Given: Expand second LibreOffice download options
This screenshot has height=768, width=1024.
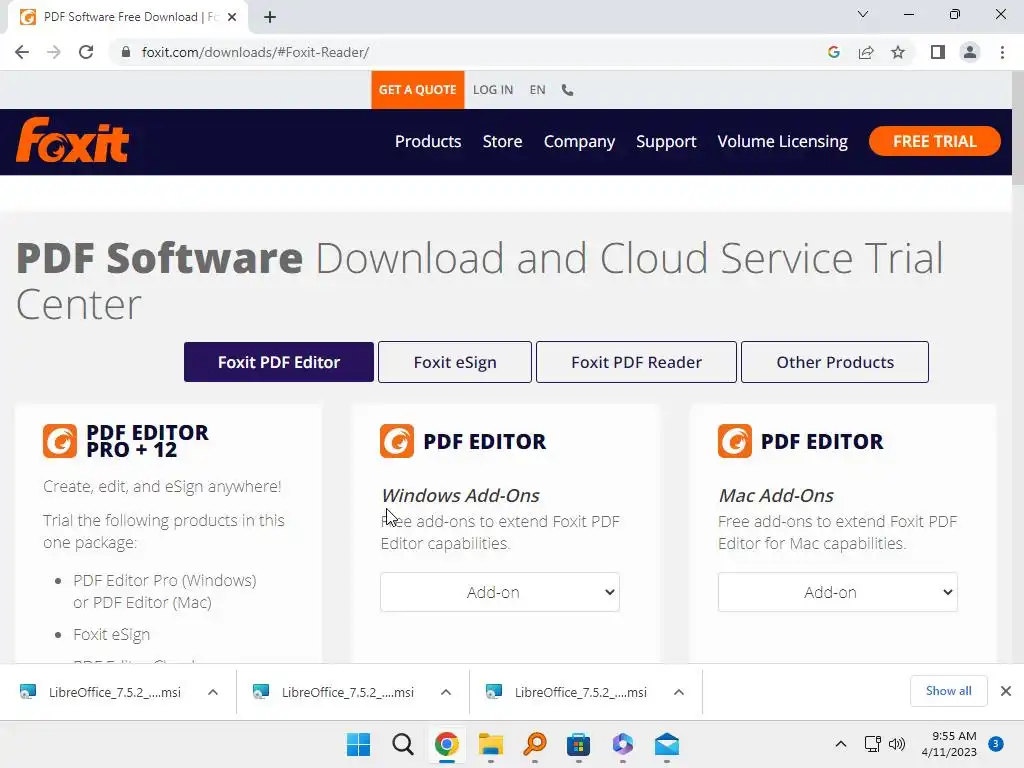Looking at the screenshot, I should click(446, 692).
